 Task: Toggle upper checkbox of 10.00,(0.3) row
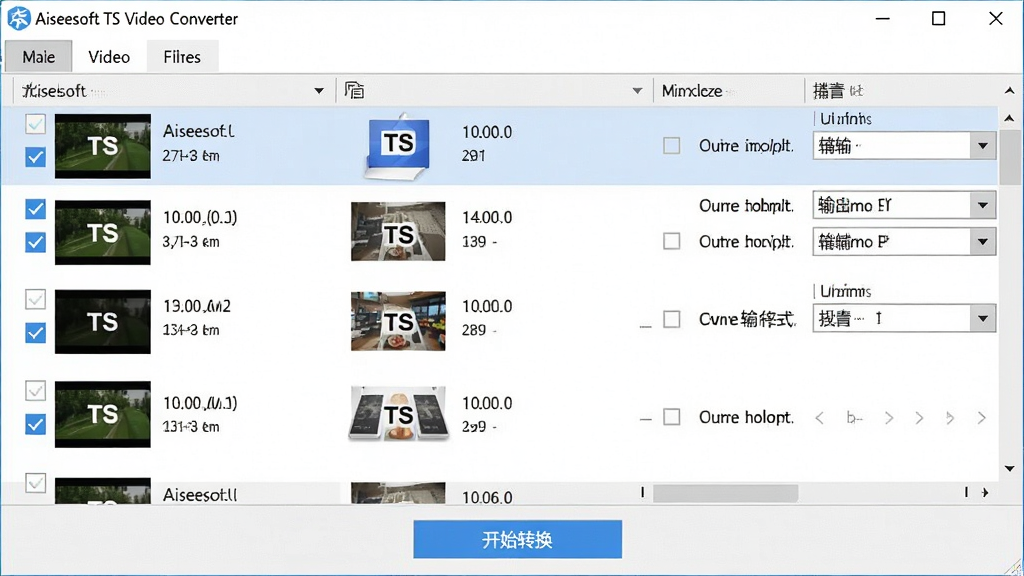pos(35,209)
